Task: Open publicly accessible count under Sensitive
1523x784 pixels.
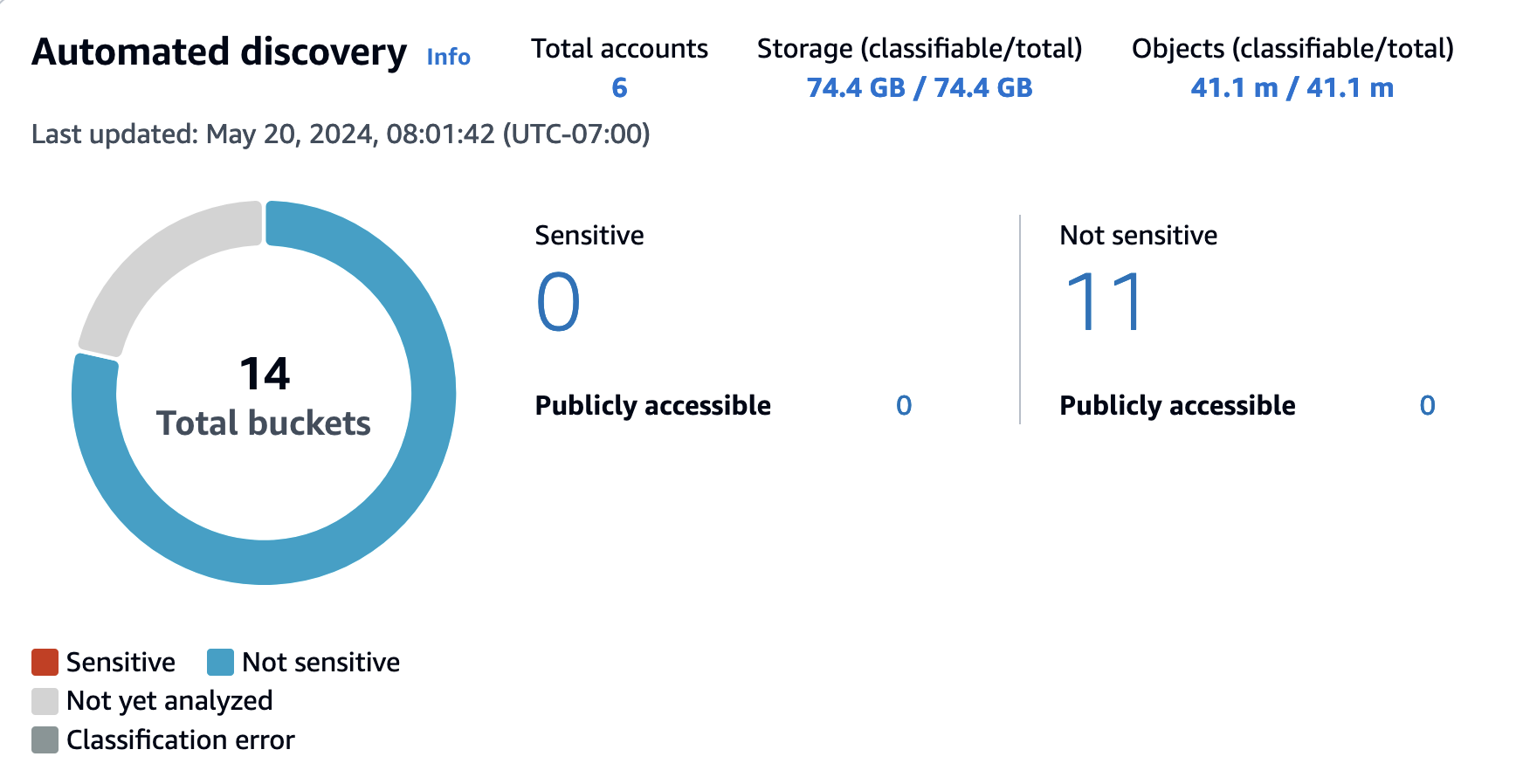Action: pos(904,405)
